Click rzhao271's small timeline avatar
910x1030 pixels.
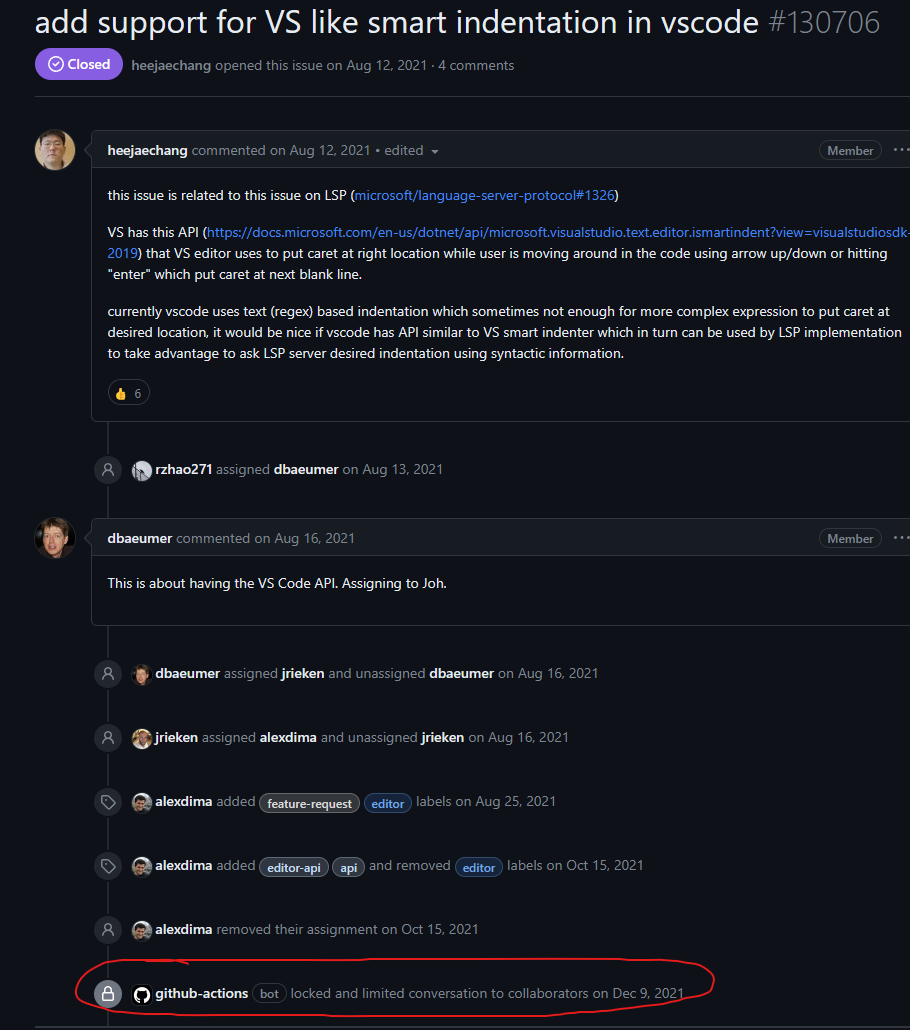(x=141, y=469)
